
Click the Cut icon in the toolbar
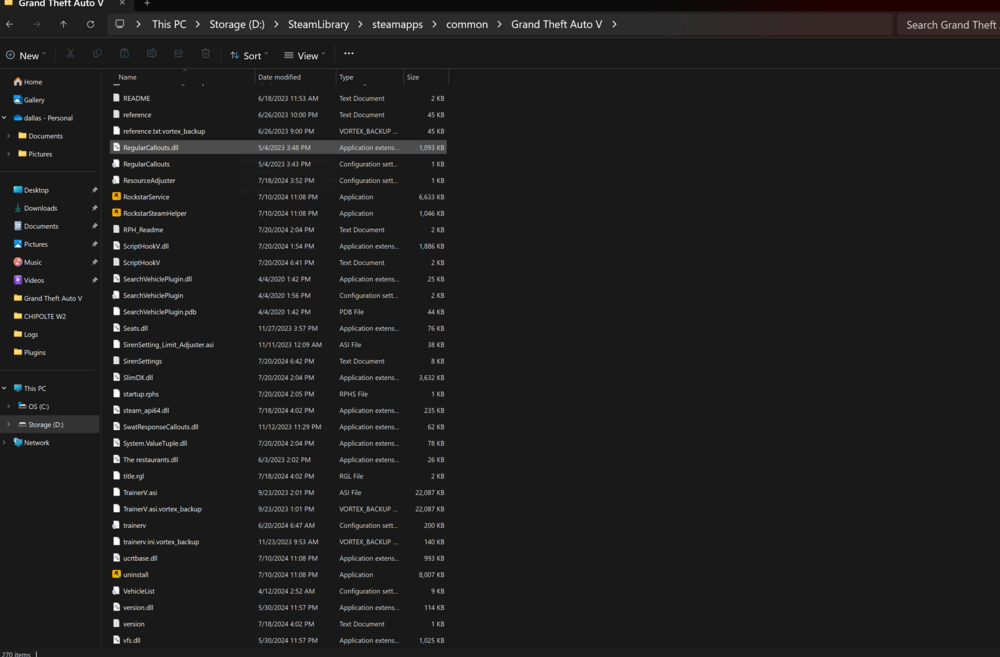[x=69, y=55]
